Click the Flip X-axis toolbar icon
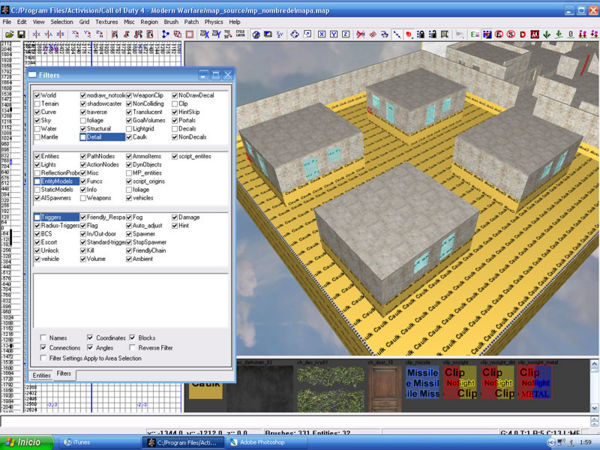The width and height of the screenshot is (600, 450). click(x=37, y=34)
